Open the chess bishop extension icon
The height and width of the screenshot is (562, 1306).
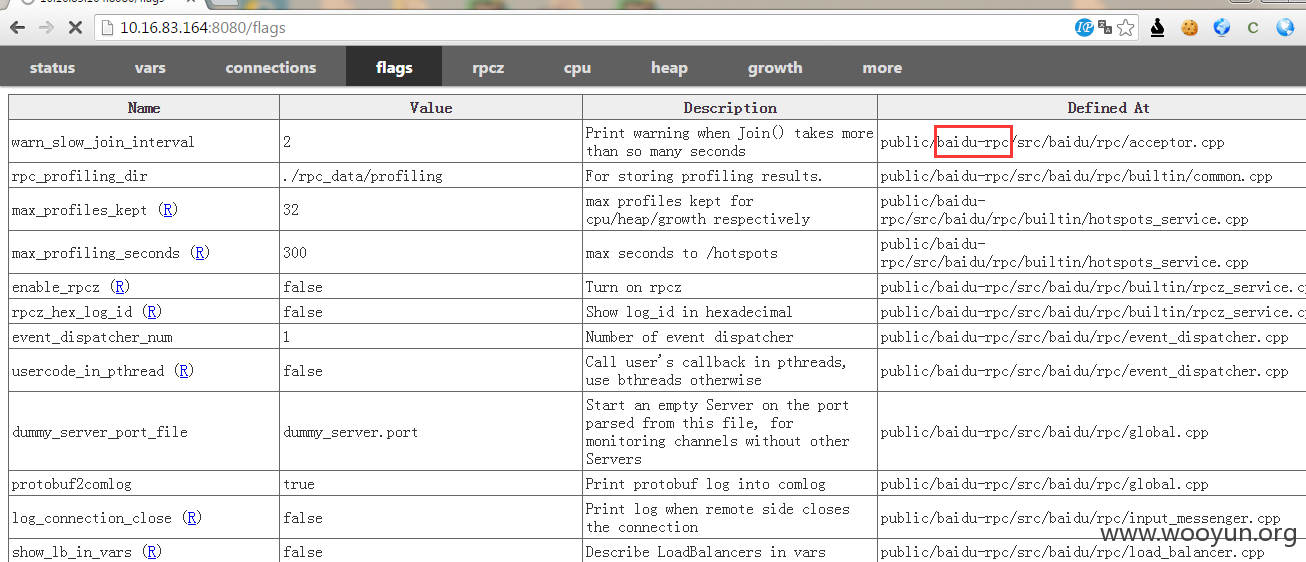tap(1157, 28)
